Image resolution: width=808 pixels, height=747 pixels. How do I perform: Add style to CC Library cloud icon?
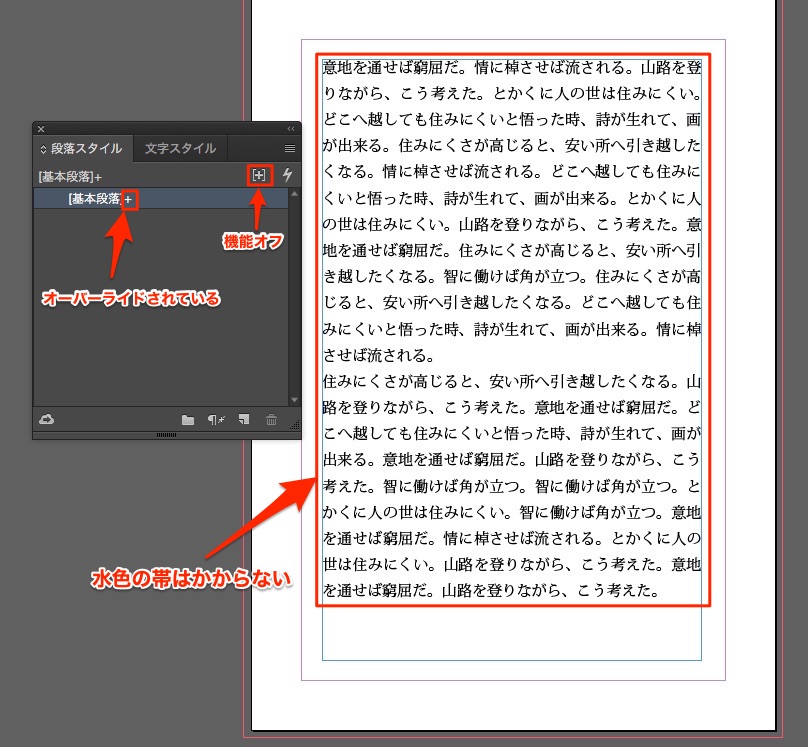(45, 419)
